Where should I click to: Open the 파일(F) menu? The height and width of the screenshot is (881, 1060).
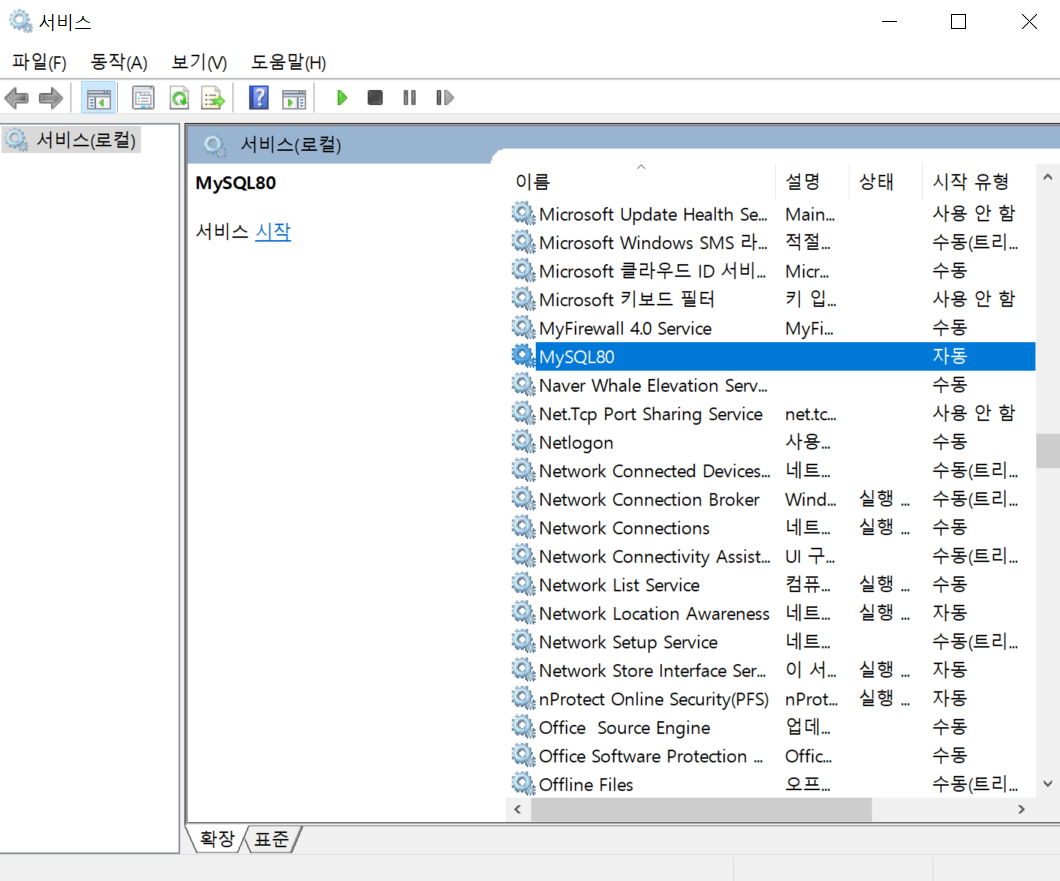39,62
